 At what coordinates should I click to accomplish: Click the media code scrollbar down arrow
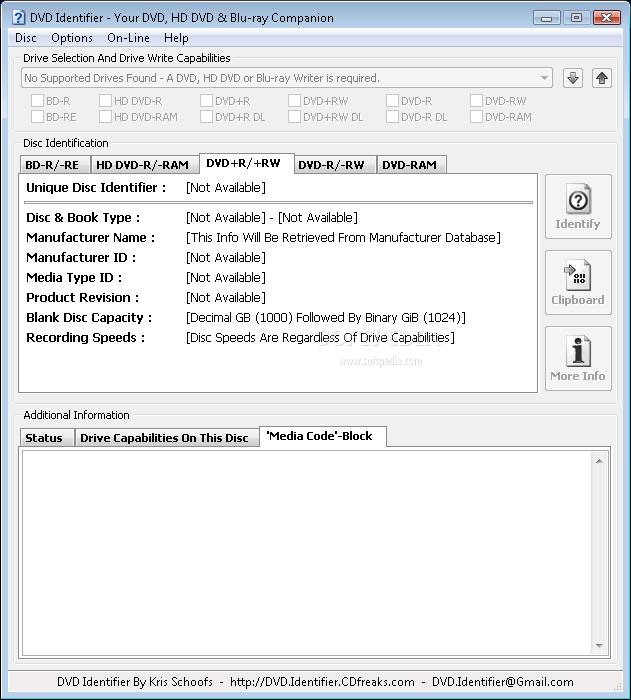pyautogui.click(x=599, y=646)
